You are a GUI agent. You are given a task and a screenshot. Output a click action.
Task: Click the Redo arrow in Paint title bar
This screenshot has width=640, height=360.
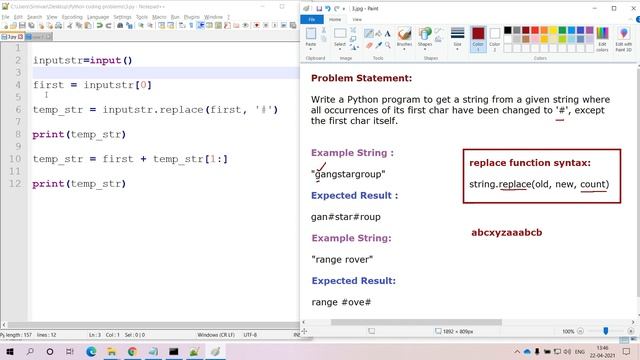click(337, 9)
